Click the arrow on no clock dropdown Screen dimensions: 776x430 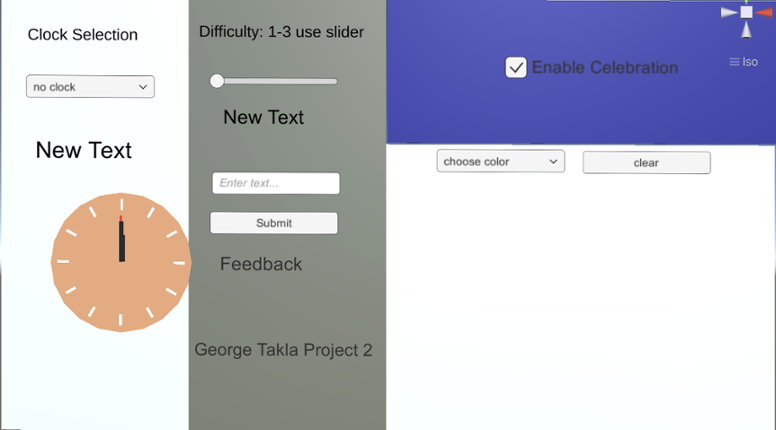tap(143, 87)
